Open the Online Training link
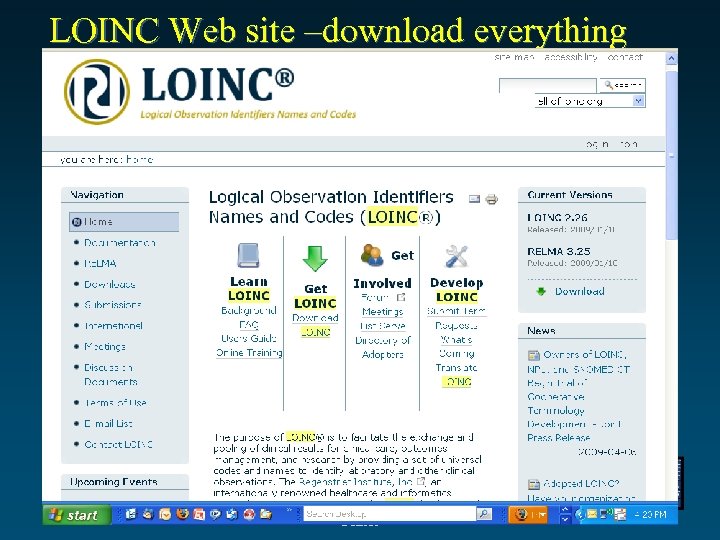 point(249,353)
